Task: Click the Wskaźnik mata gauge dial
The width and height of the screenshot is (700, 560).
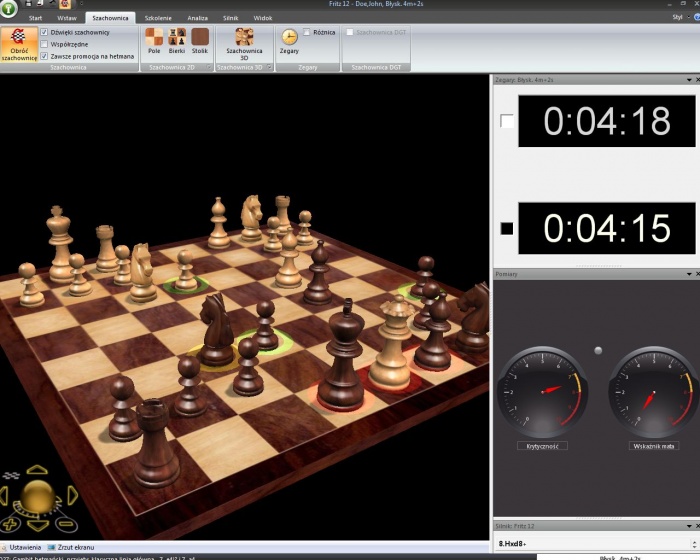Action: (654, 393)
